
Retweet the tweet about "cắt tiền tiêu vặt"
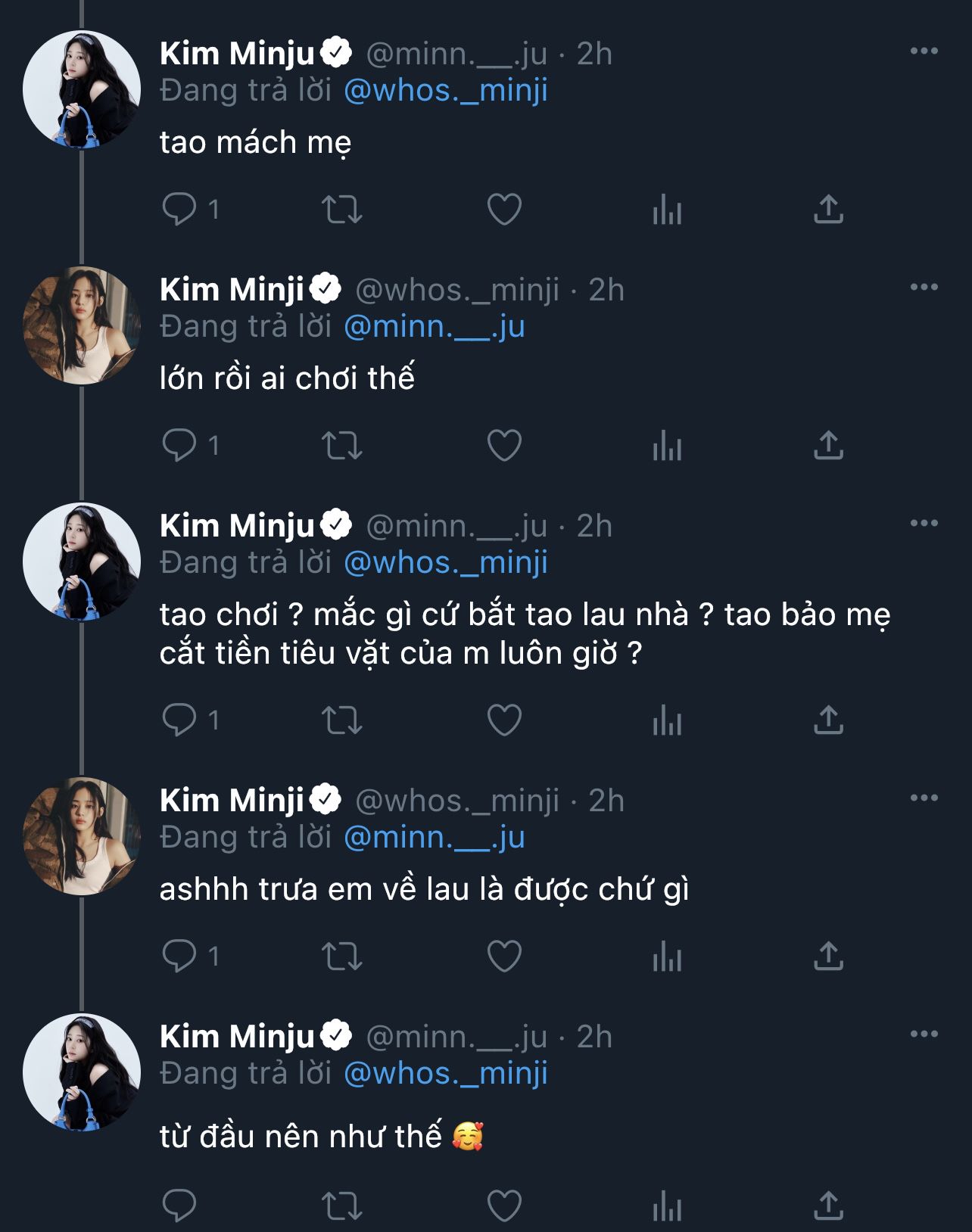click(x=342, y=720)
